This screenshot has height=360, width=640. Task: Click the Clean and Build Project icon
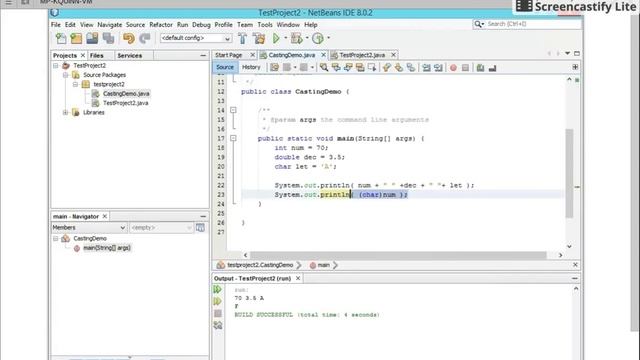259,38
